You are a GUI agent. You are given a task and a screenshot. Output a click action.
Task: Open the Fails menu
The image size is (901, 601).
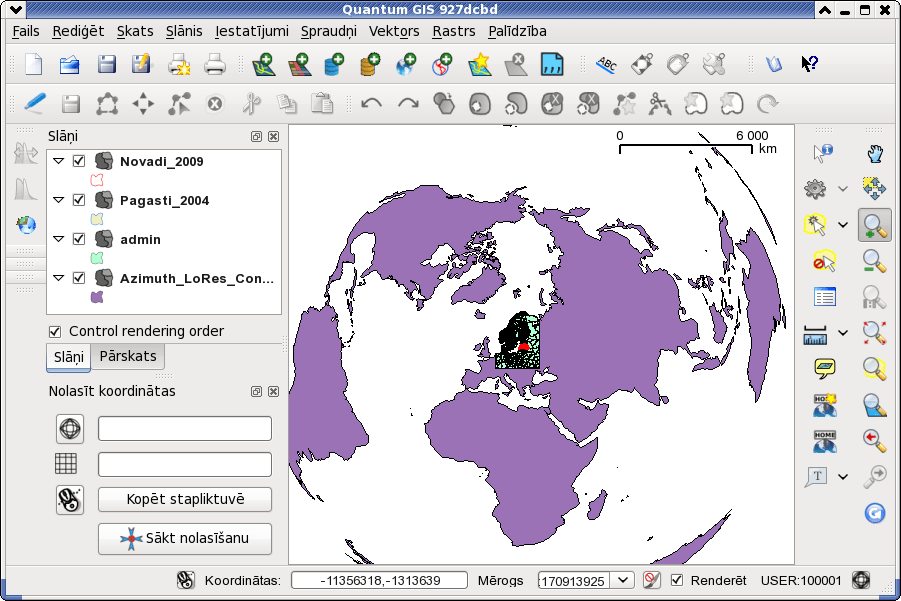coord(26,31)
